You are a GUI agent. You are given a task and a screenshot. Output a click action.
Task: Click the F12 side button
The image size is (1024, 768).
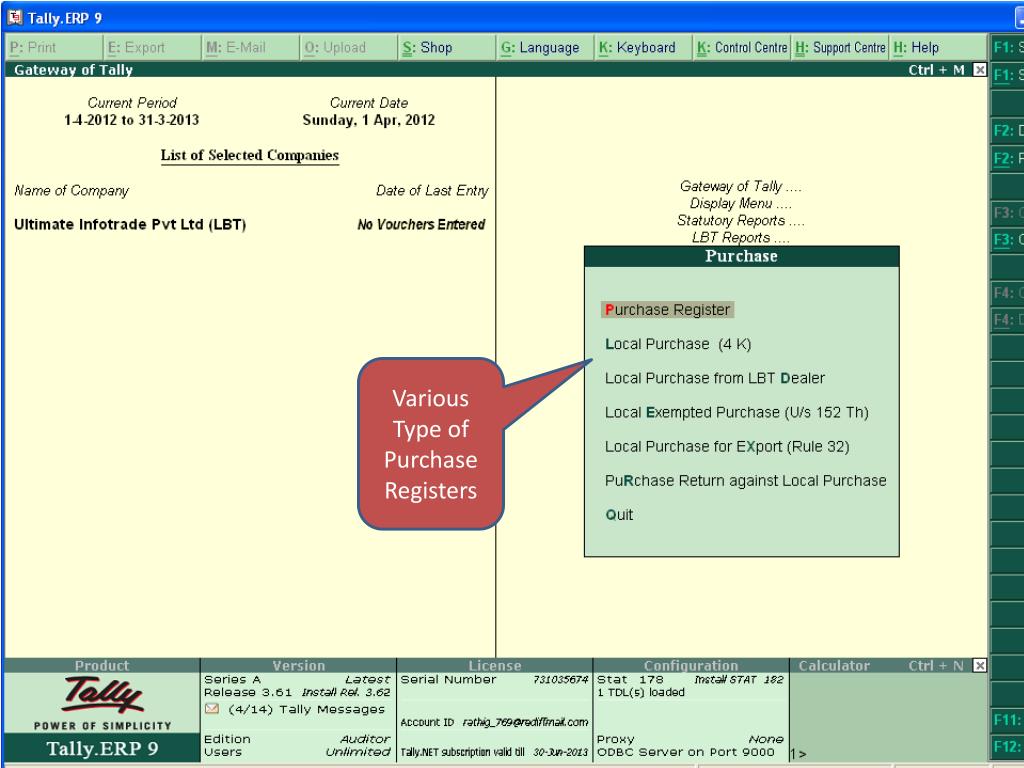pyautogui.click(x=1007, y=746)
